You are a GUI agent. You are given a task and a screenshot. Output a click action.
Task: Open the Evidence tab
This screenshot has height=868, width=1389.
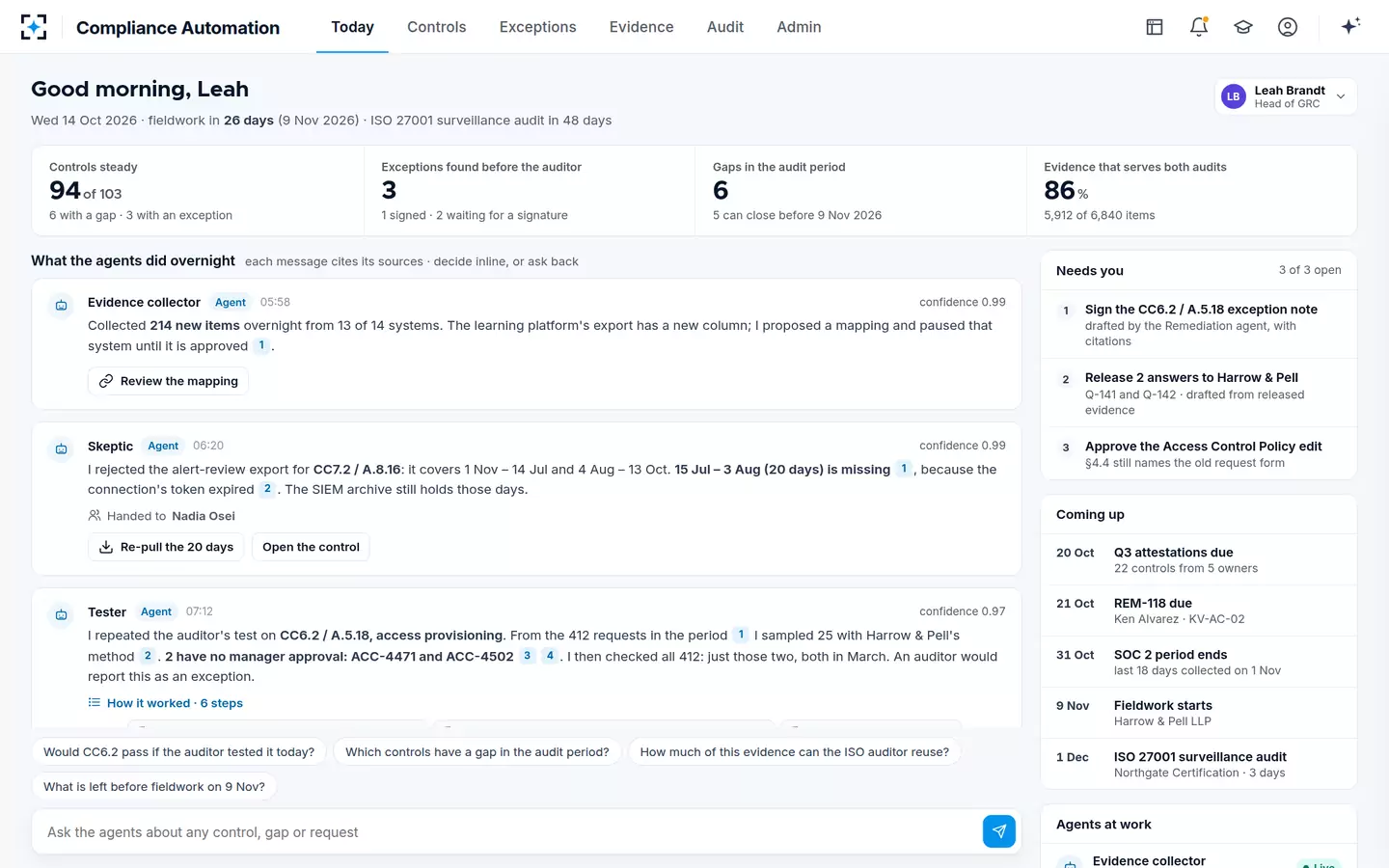pyautogui.click(x=641, y=27)
